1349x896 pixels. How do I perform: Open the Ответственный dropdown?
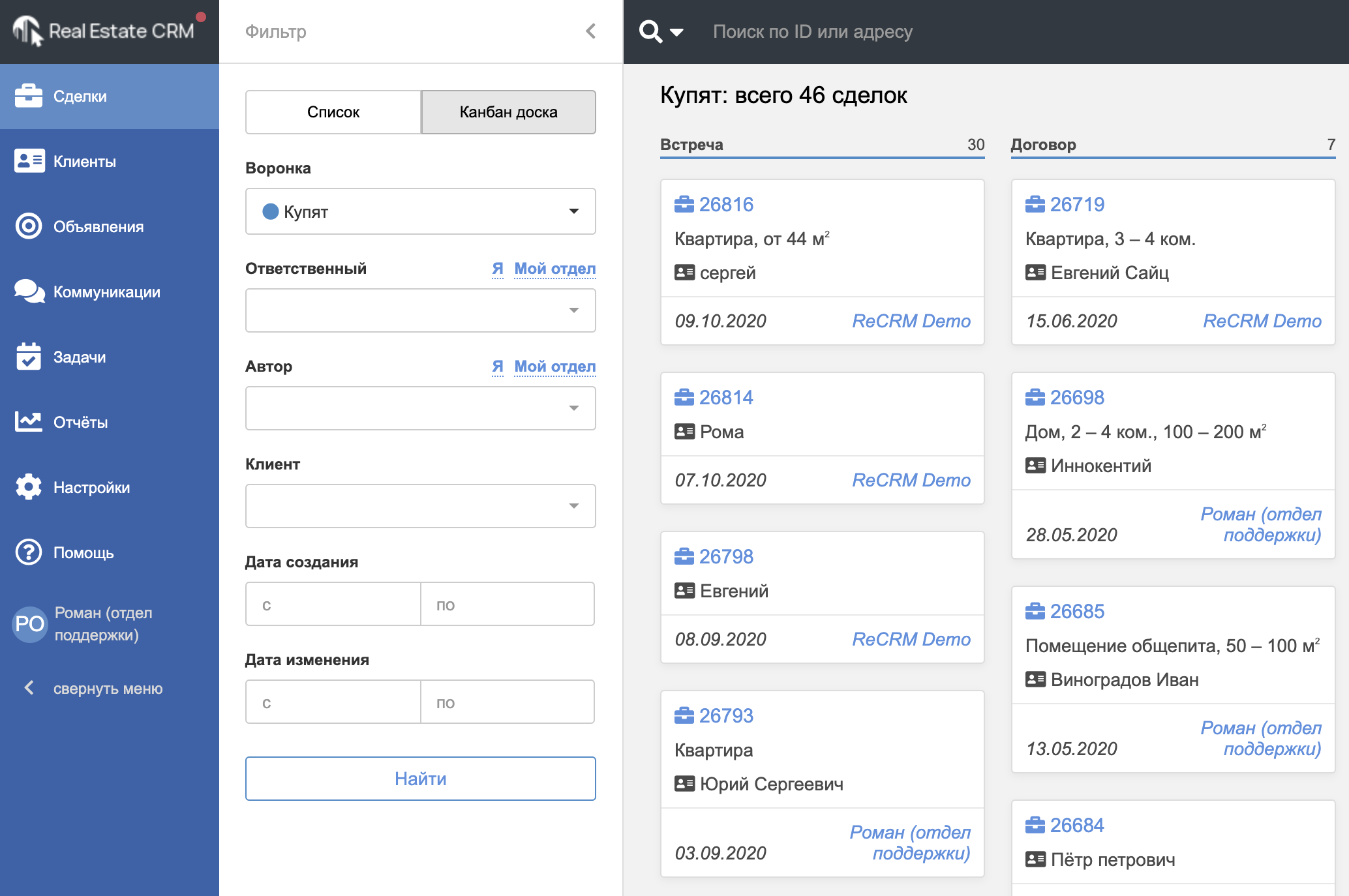coord(421,310)
